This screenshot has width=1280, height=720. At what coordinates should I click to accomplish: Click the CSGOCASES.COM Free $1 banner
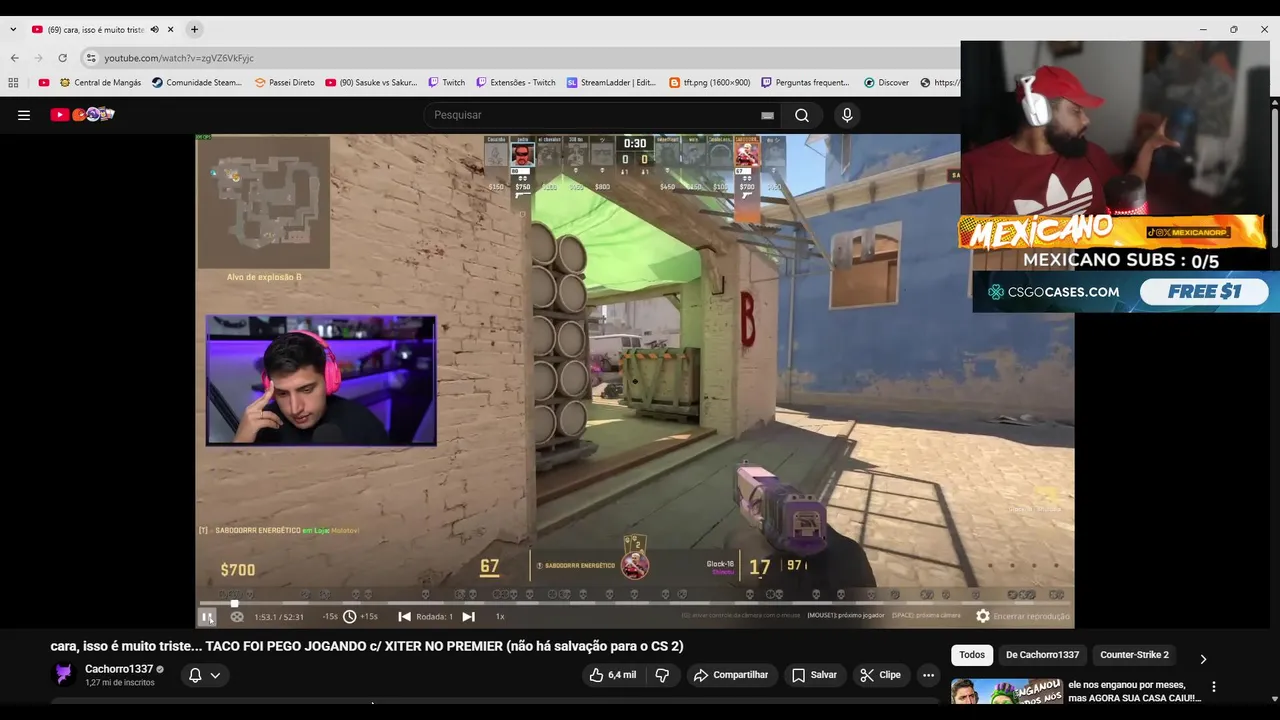click(x=1126, y=292)
